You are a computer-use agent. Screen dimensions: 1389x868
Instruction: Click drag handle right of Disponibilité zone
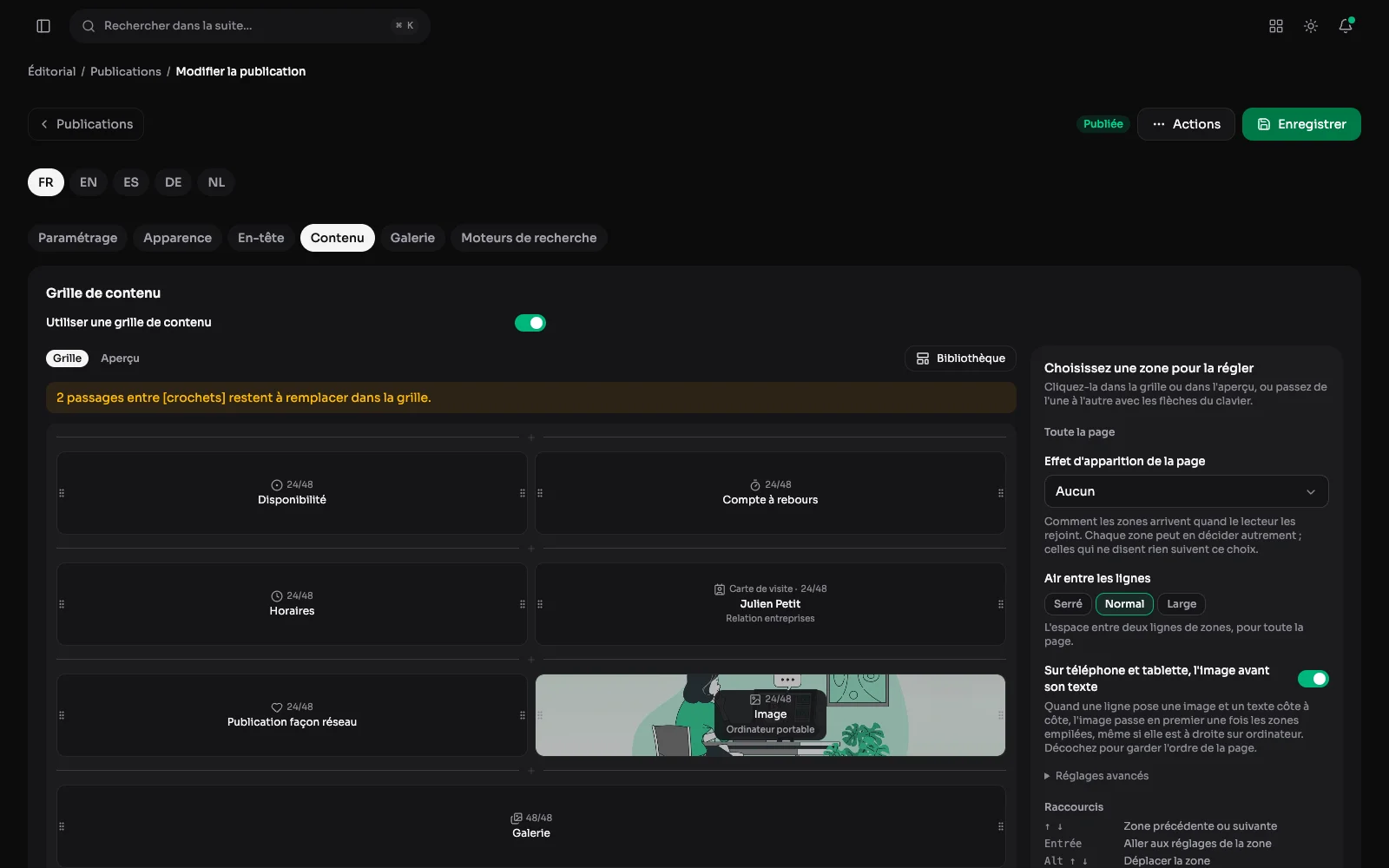[523, 493]
